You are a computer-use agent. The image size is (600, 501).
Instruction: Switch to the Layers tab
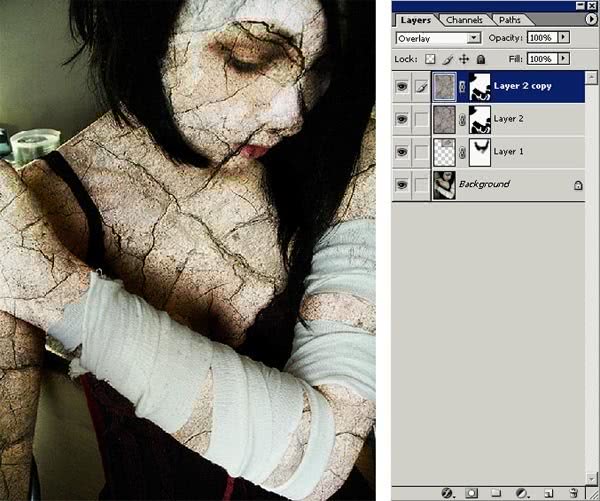416,20
